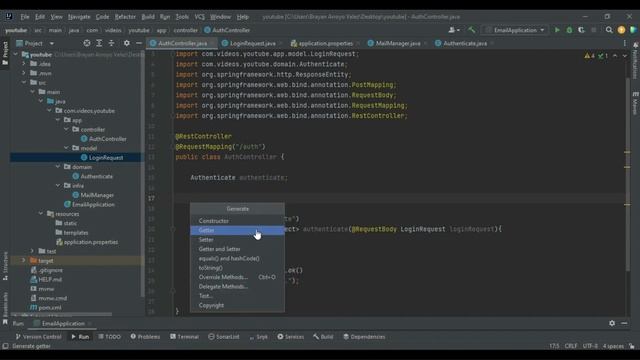This screenshot has width=640, height=360.
Task: Open Services tool window
Action: [x=290, y=337]
